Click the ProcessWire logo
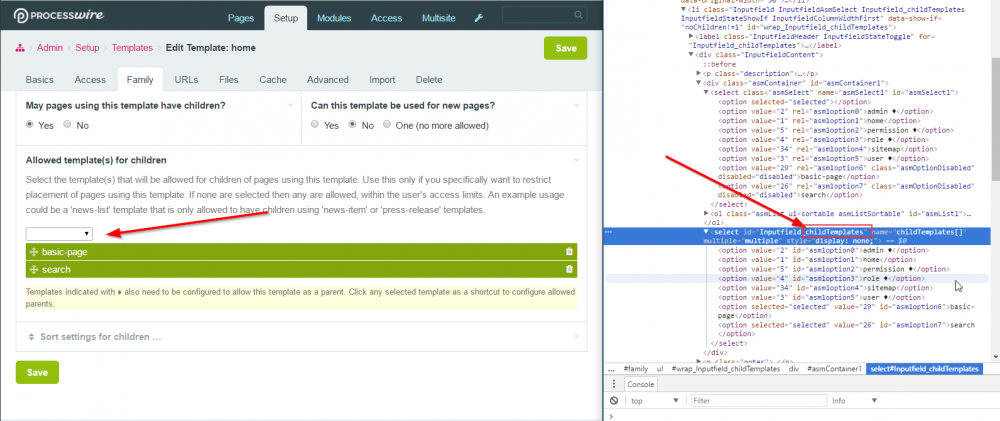The image size is (1000, 421). [59, 15]
